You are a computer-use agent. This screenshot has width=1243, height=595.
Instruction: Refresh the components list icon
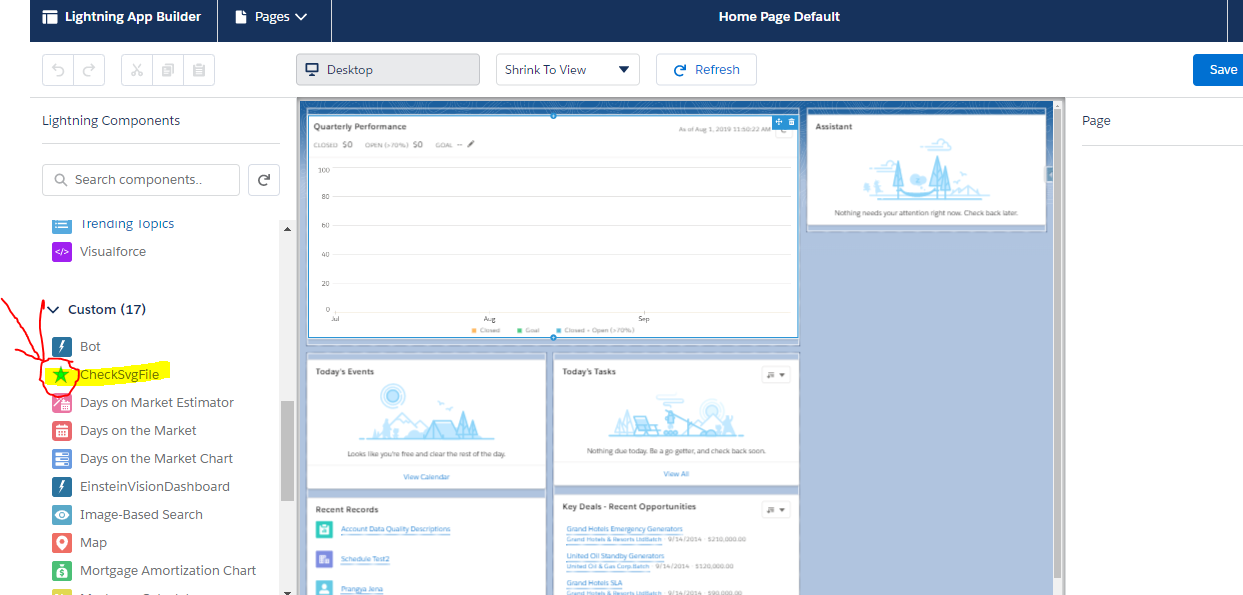tap(264, 180)
